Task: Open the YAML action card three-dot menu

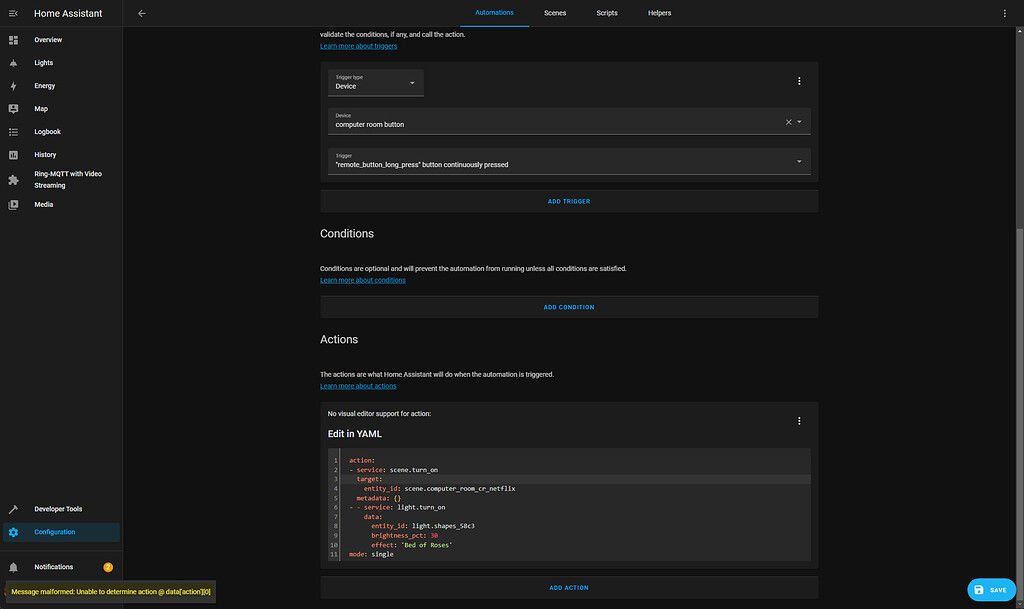Action: click(799, 420)
